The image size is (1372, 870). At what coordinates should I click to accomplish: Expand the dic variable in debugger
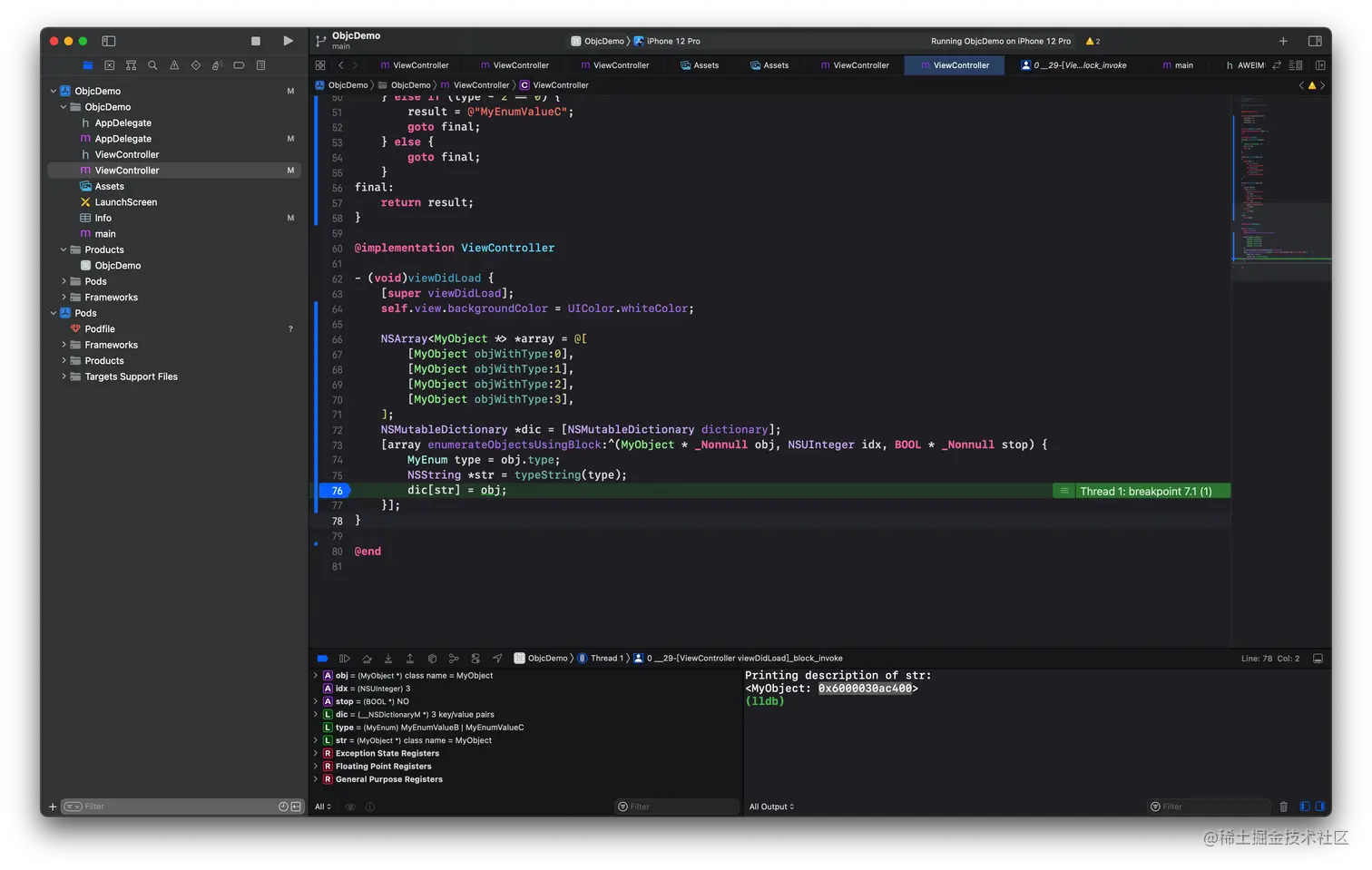pos(316,715)
